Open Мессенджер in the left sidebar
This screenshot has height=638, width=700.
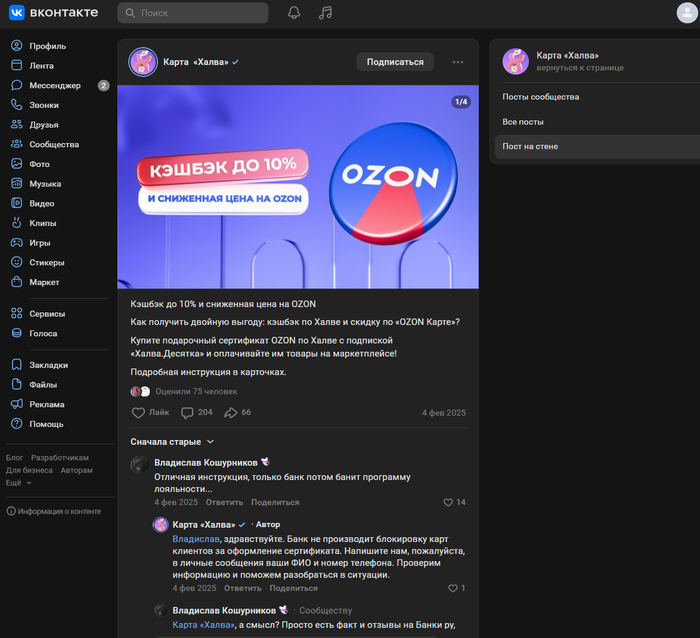point(54,86)
